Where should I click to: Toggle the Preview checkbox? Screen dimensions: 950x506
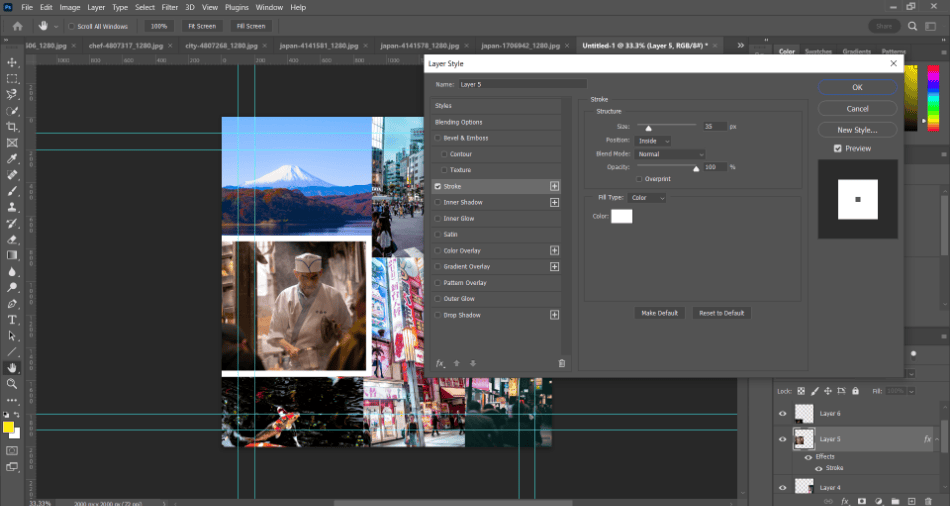[838, 148]
